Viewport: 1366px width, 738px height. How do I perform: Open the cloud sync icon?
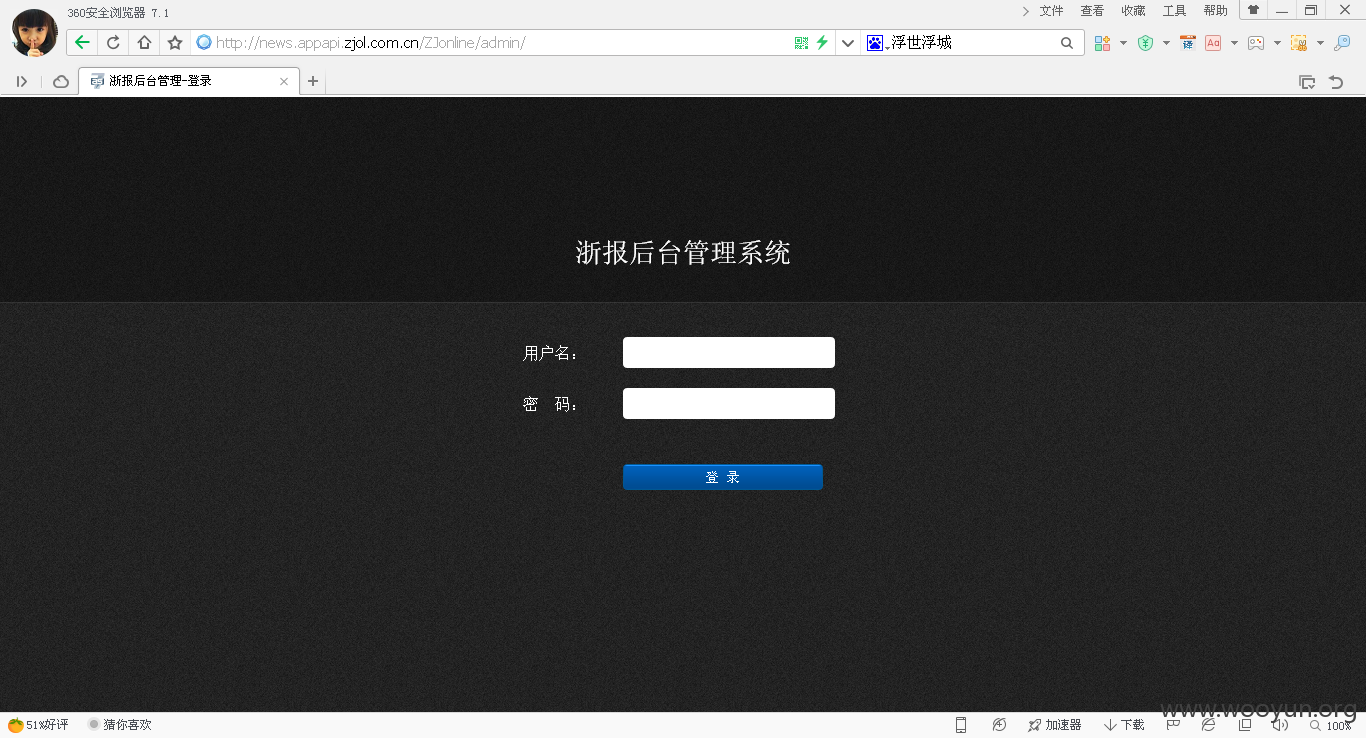point(61,82)
